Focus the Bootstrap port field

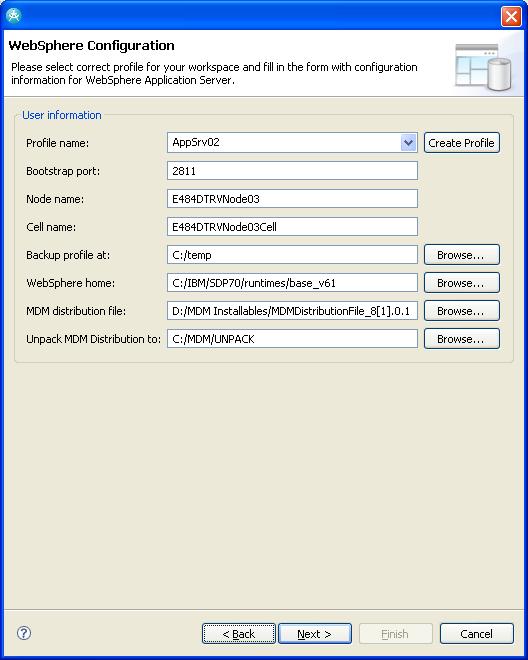[x=292, y=170]
